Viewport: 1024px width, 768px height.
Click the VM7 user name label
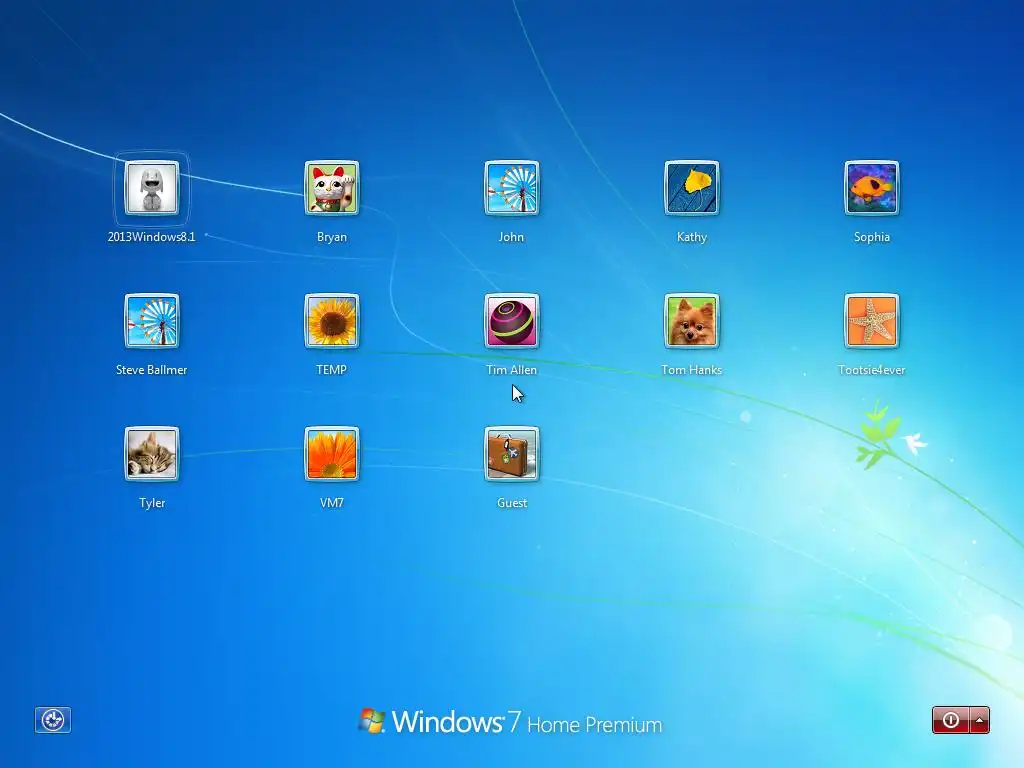(332, 503)
